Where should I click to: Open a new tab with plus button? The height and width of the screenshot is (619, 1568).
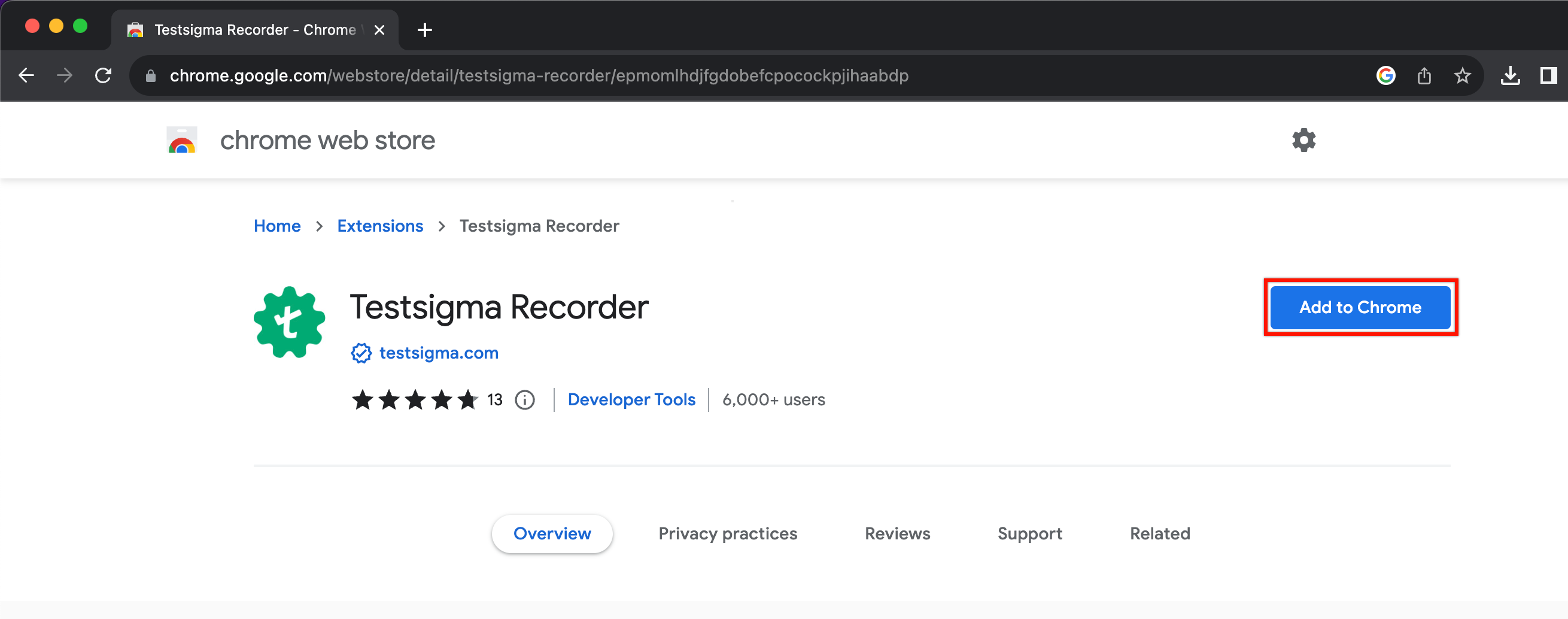click(424, 30)
